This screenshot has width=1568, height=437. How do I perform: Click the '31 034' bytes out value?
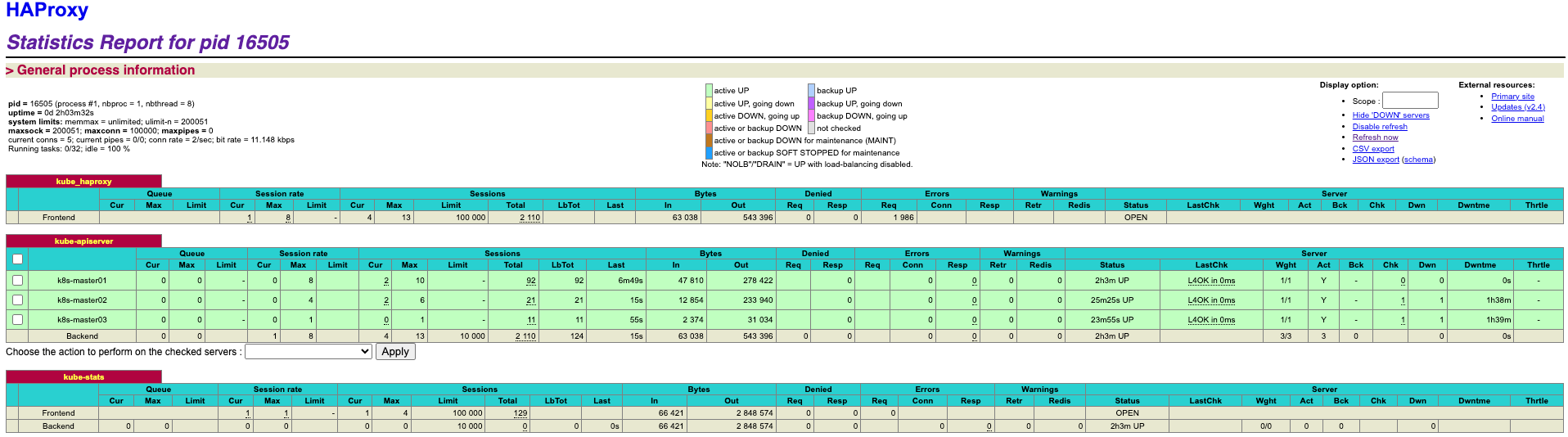760,320
